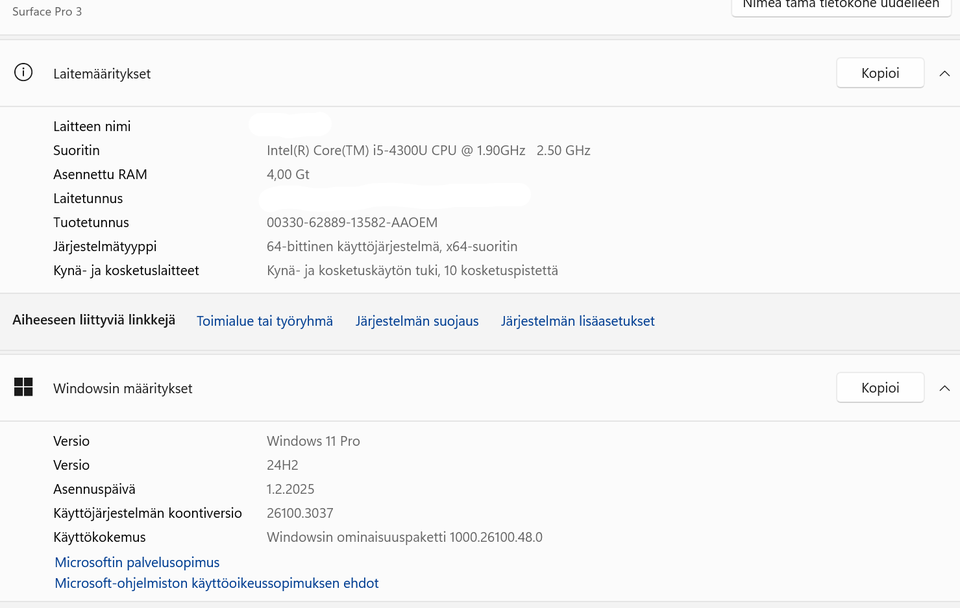Click the Järjestelmätyyppi label
Viewport: 960px width, 608px height.
[x=105, y=246]
